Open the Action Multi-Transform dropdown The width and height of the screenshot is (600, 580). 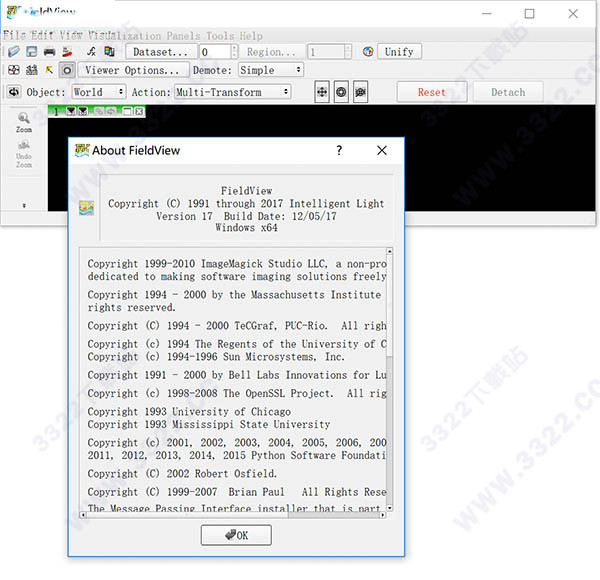pos(232,92)
